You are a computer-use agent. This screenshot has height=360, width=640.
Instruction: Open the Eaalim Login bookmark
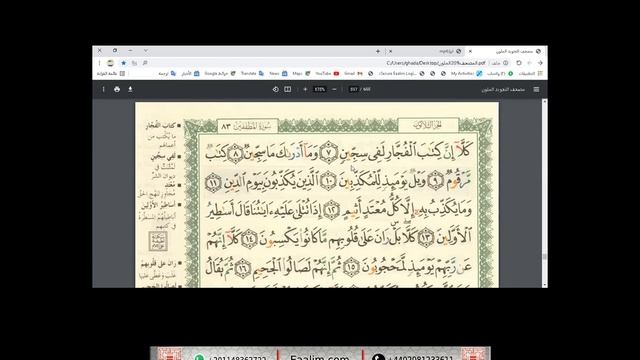coord(402,73)
